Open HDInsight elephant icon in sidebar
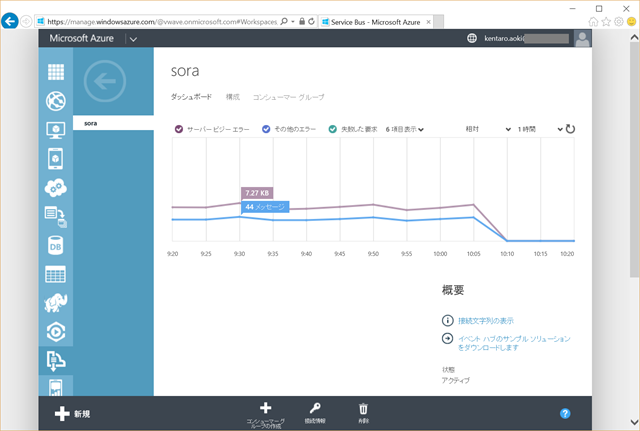Image resolution: width=640 pixels, height=431 pixels. (x=56, y=303)
